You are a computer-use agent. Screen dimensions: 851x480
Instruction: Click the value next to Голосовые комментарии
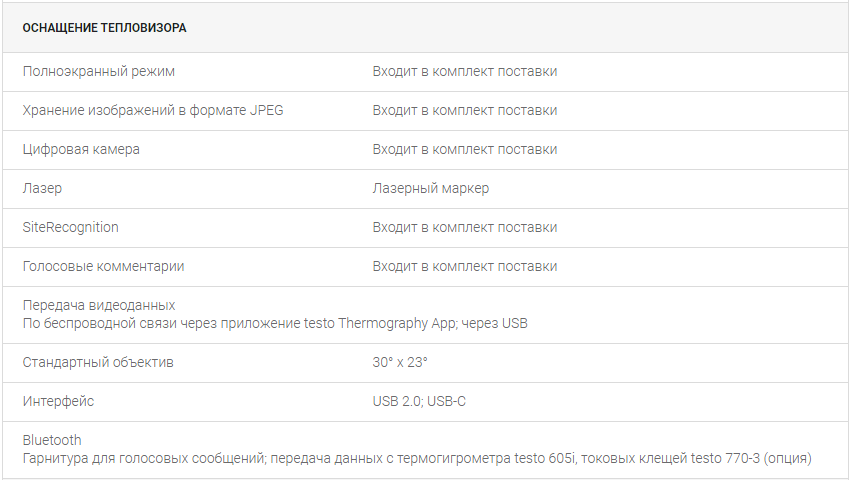pyautogui.click(x=465, y=267)
